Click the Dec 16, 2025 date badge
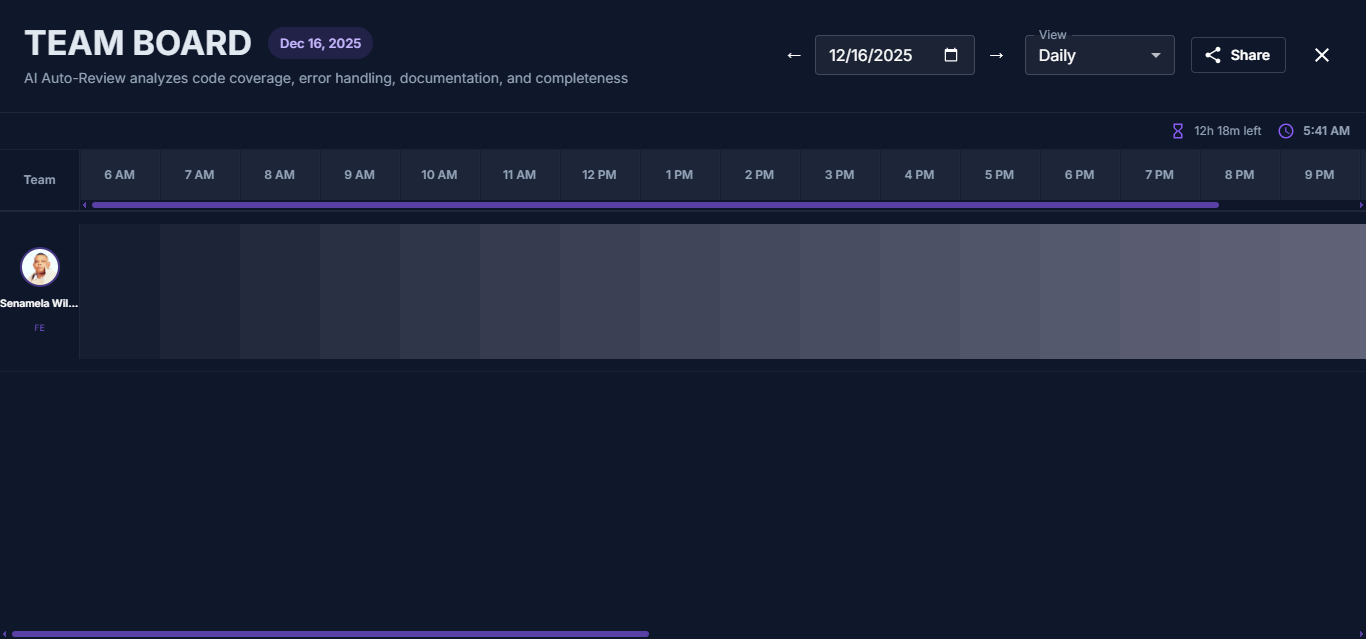 coord(320,43)
